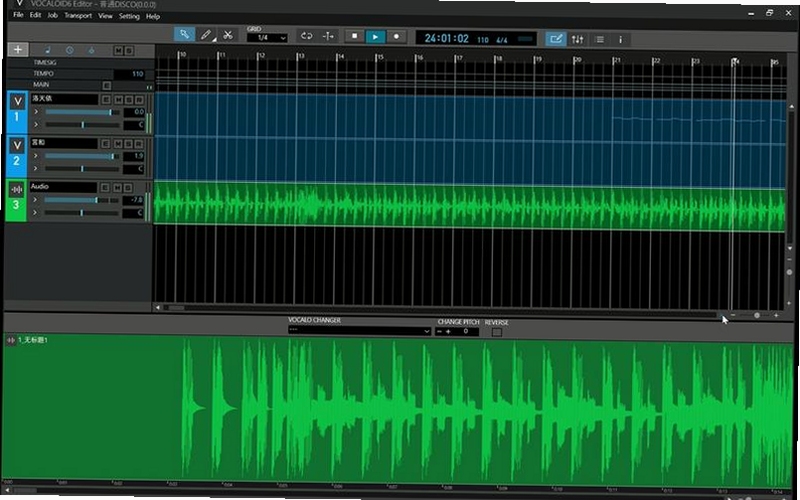Open the list view icon in toolbar
Screen dimensions: 800x500
pos(599,39)
